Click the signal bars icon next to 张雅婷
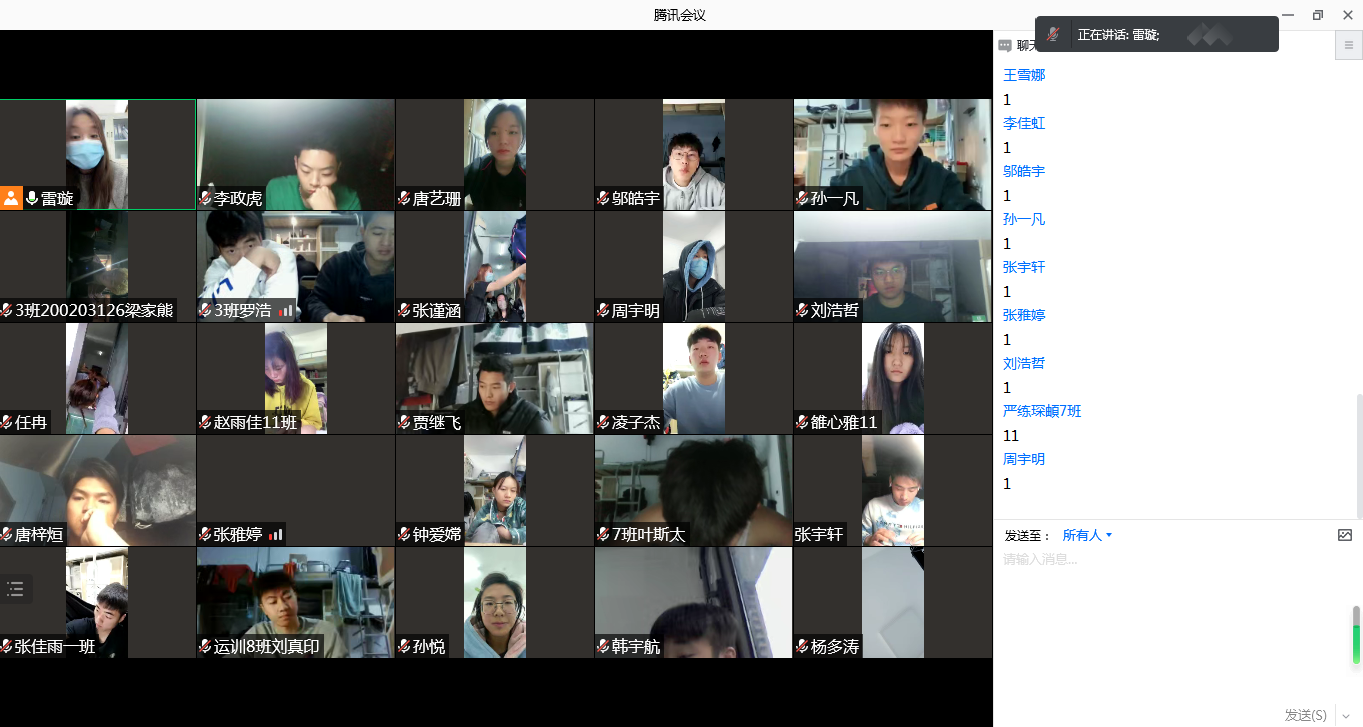The height and width of the screenshot is (727, 1363). [276, 535]
